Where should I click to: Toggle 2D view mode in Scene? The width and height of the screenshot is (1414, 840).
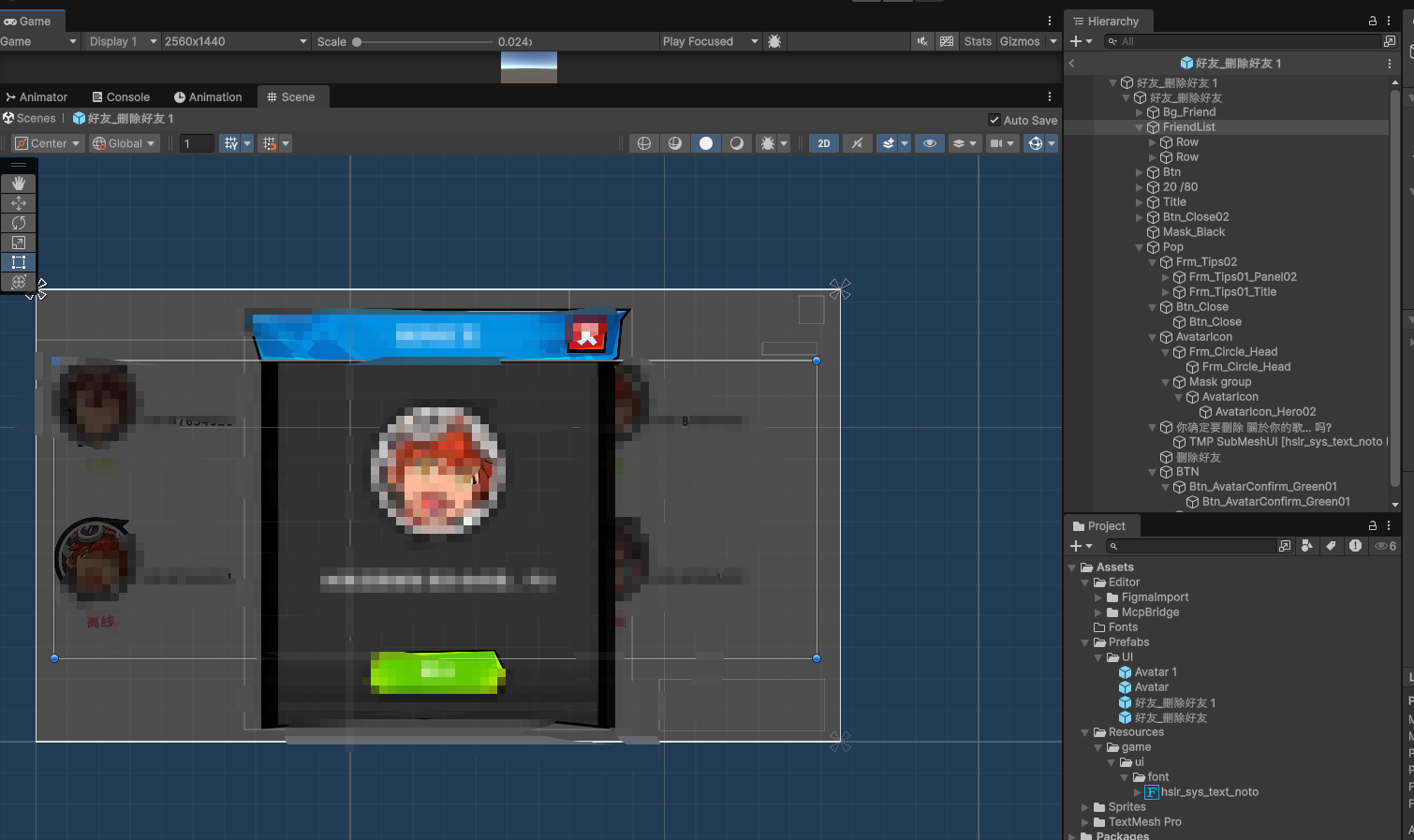click(x=824, y=143)
